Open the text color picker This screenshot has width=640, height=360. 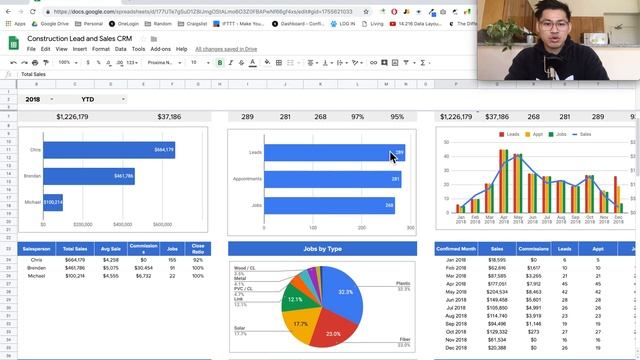pyautogui.click(x=253, y=63)
